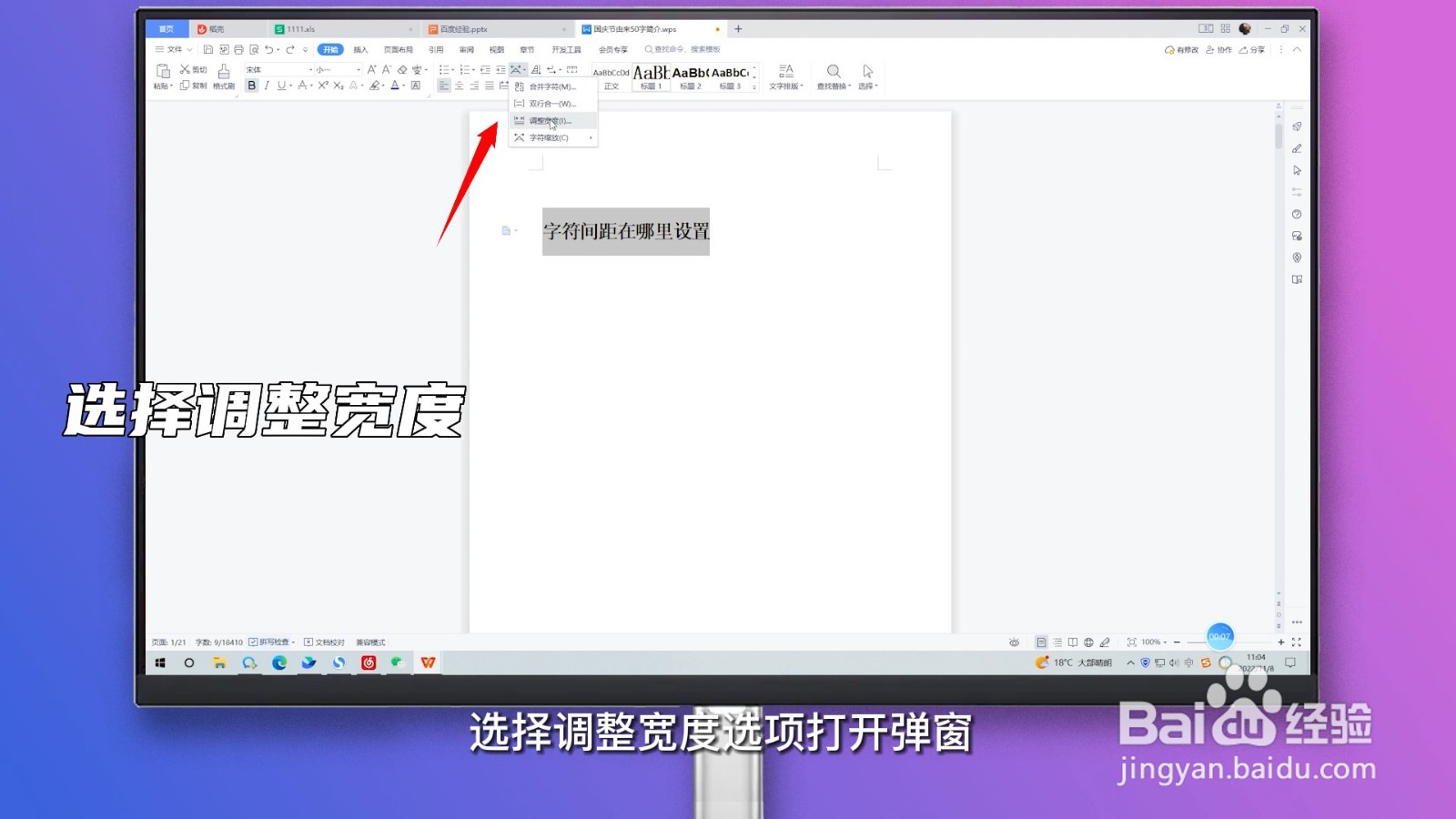
Task: Expand the styles gallery arrow
Action: click(x=754, y=86)
